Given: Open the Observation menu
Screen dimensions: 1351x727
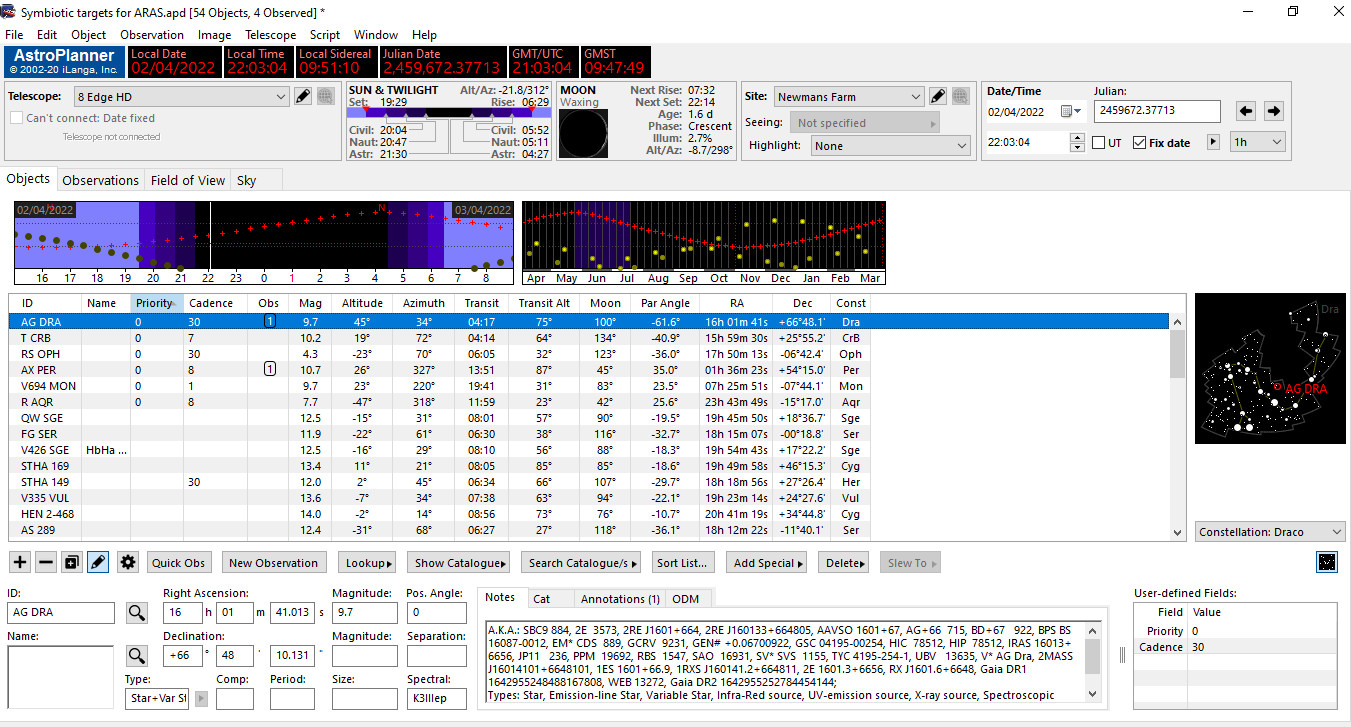Looking at the screenshot, I should coord(152,35).
